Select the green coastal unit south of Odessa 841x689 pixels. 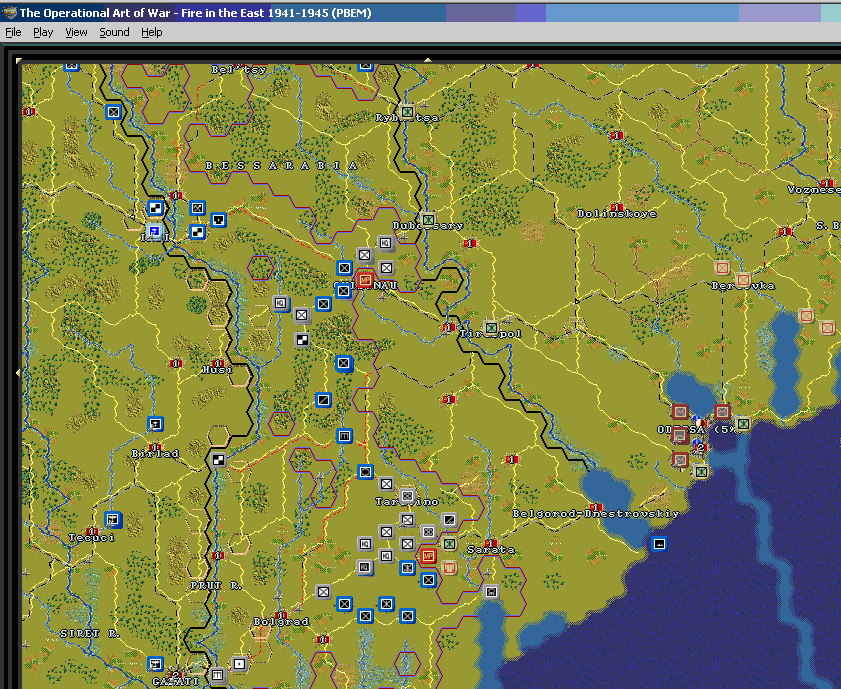point(701,472)
